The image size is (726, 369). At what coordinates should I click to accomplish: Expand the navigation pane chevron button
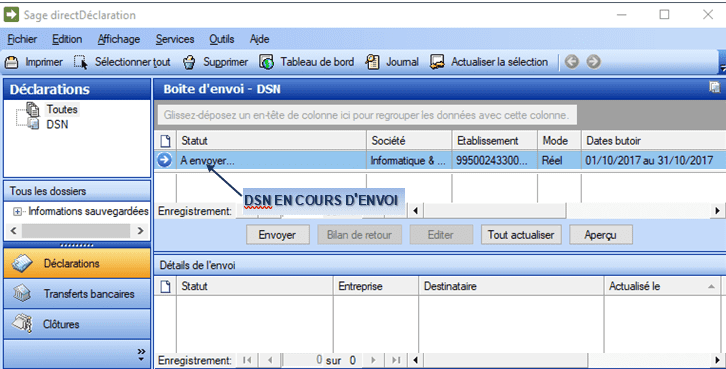(x=141, y=354)
